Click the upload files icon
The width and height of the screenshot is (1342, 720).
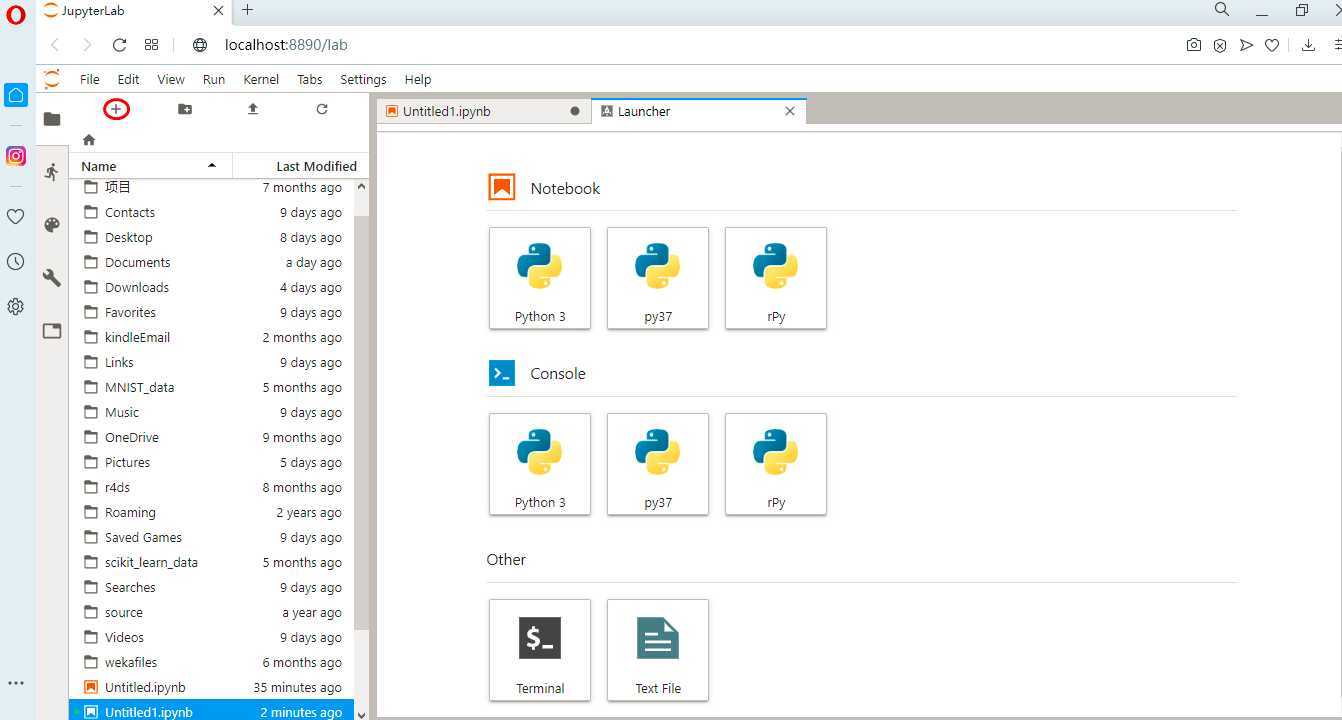[253, 109]
